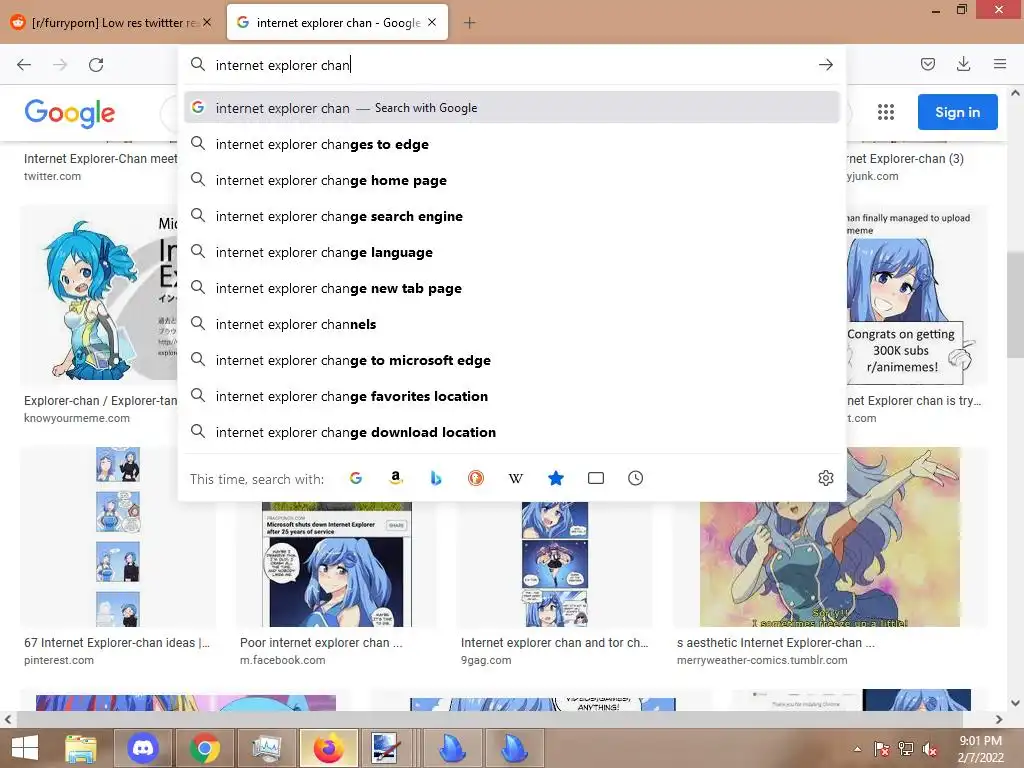This screenshot has width=1024, height=768.
Task: Click the go arrow in the address bar
Action: point(825,65)
